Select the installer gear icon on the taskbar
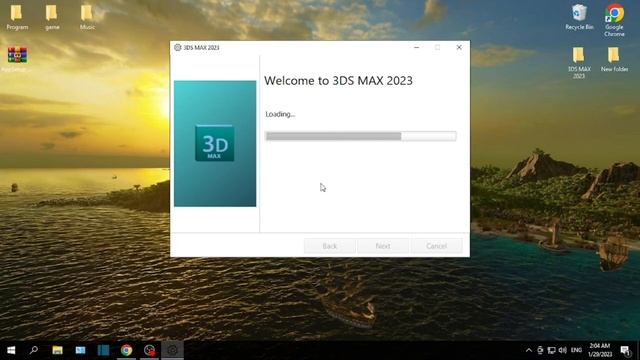The image size is (640, 360). click(x=172, y=350)
